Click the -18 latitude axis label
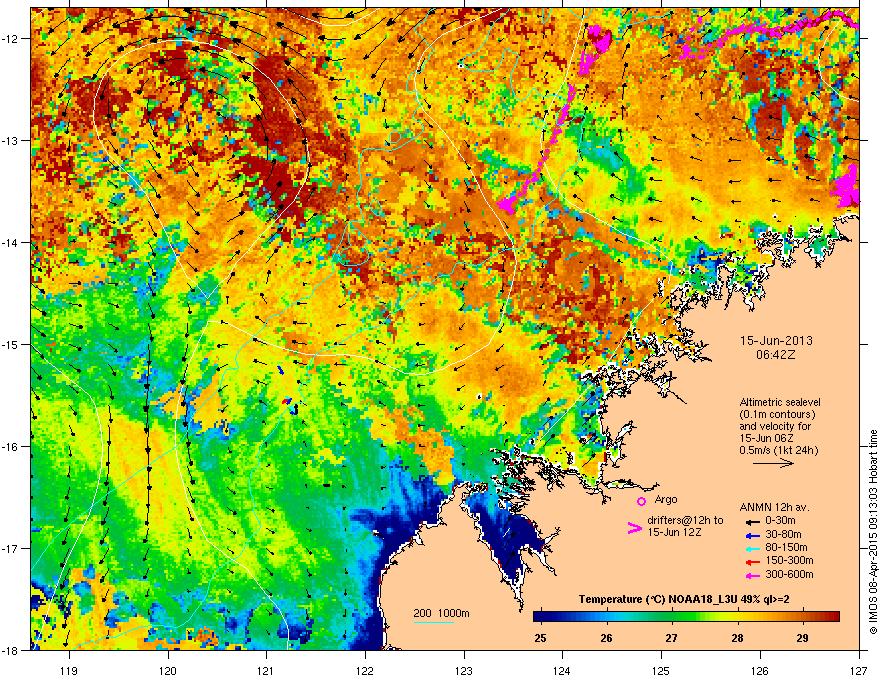The height and width of the screenshot is (680, 880). (11, 650)
